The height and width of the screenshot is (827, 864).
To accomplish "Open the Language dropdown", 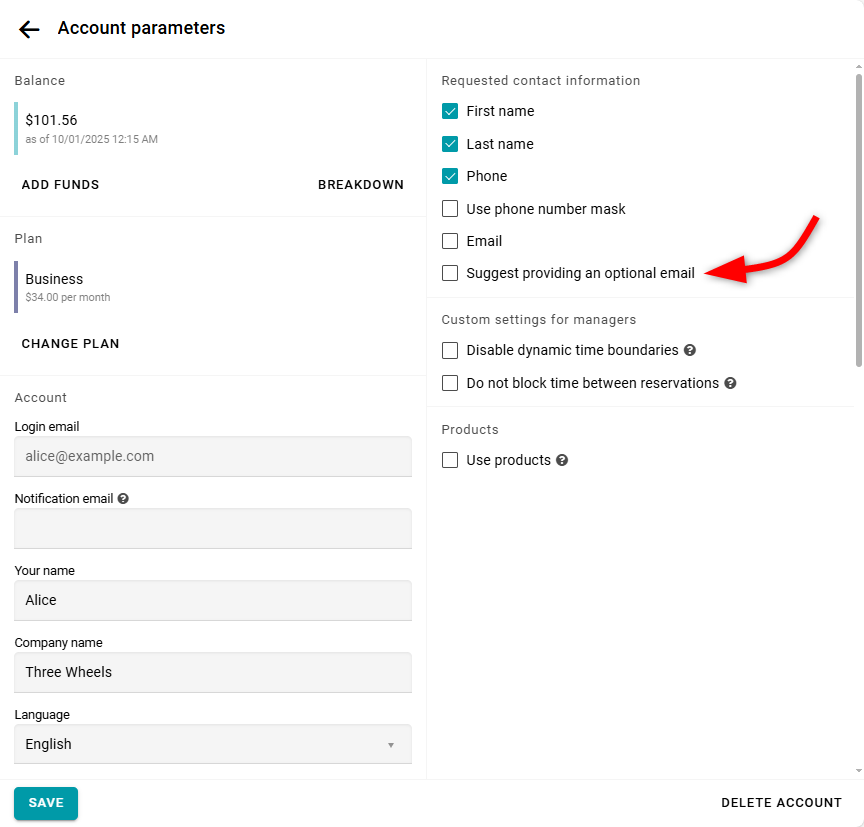I will click(x=212, y=744).
